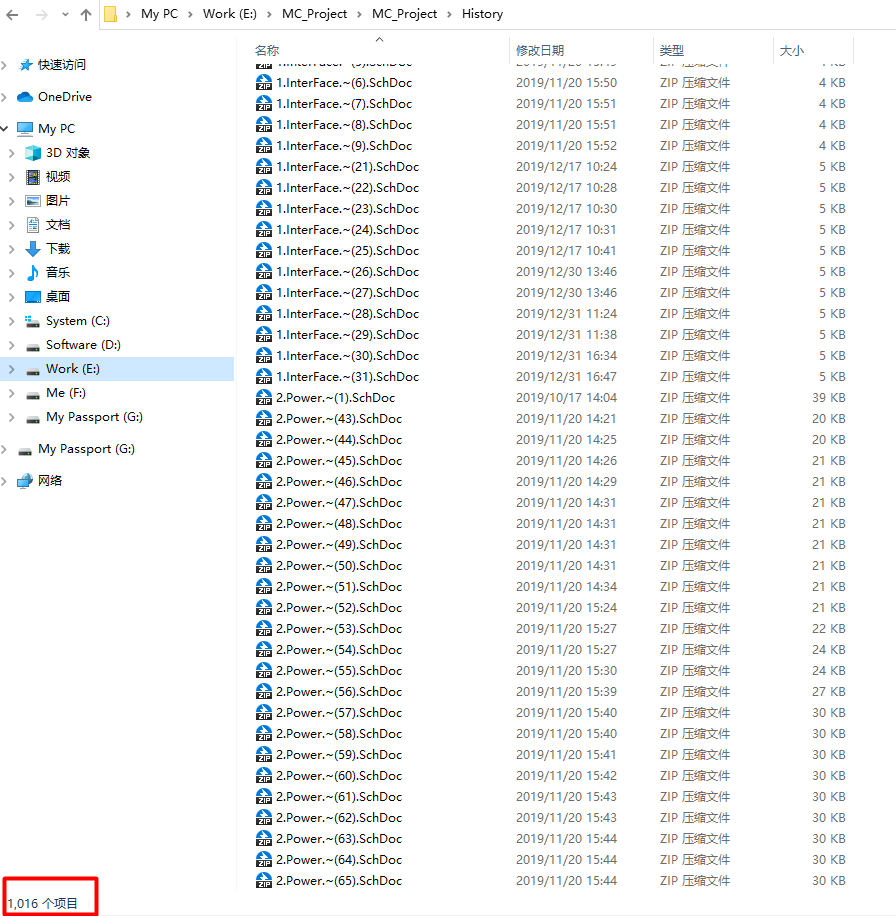Click the 39 KB size cell
This screenshot has width=896, height=916.
828,398
